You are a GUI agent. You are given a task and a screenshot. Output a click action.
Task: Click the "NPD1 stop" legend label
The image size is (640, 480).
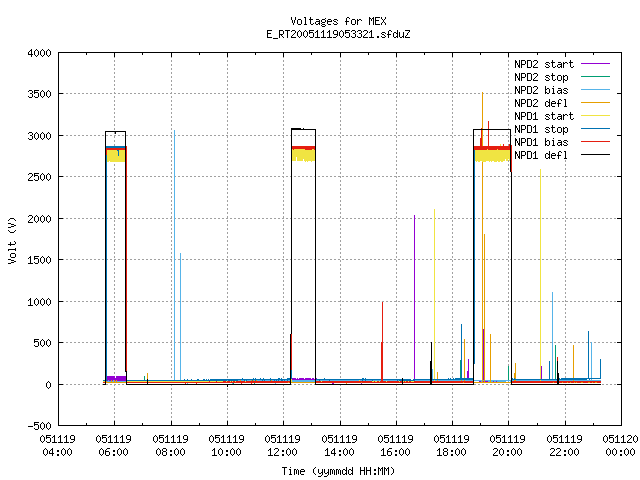pyautogui.click(x=541, y=129)
